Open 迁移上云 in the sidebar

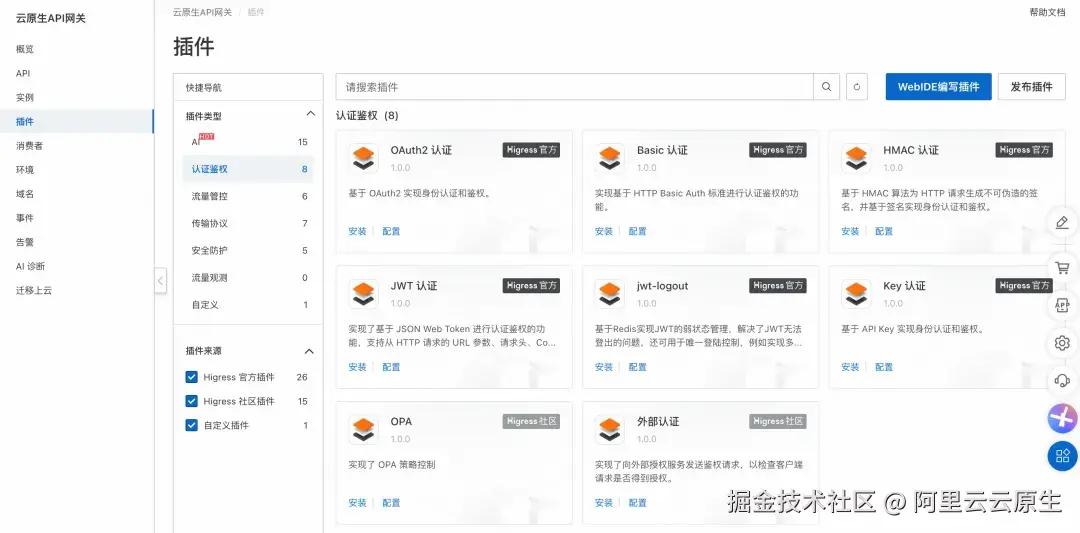point(34,290)
